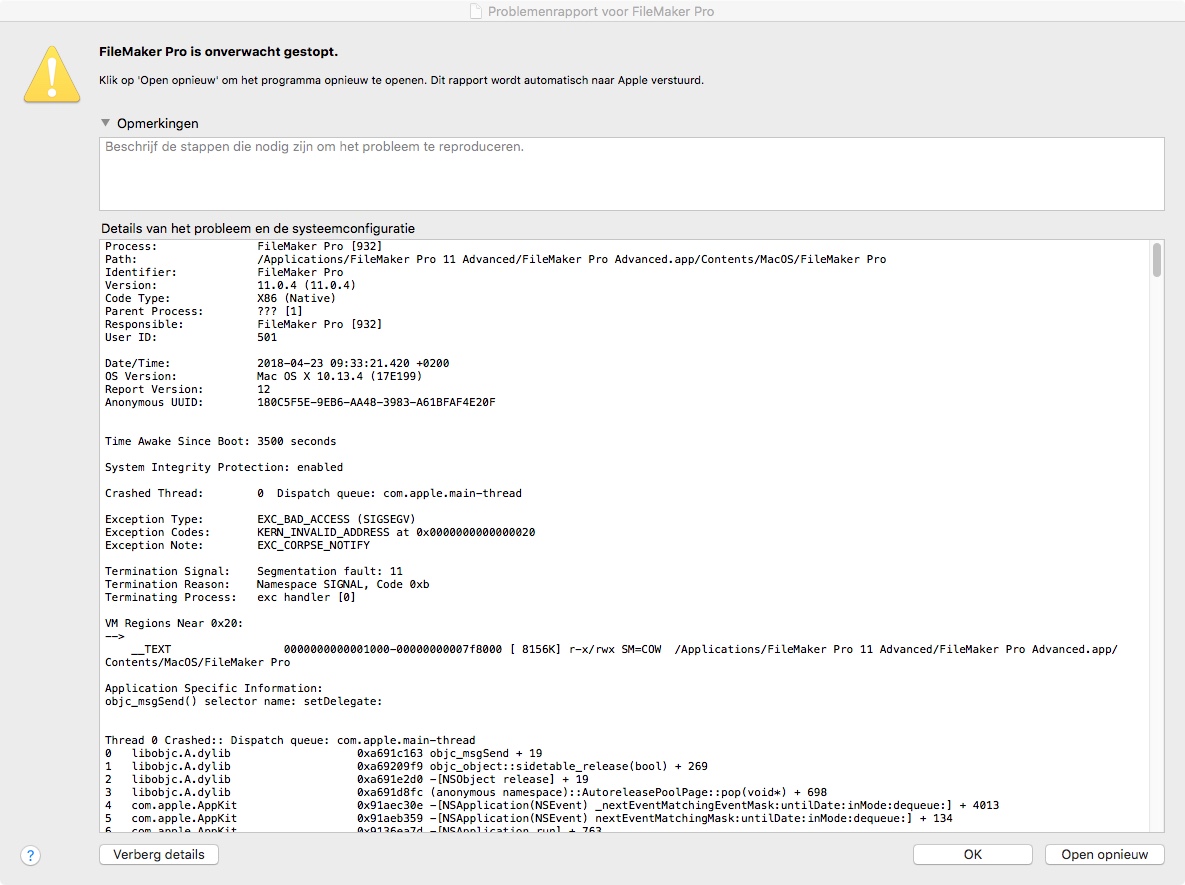
Task: Click the Open opnieuw button
Action: coord(1104,854)
